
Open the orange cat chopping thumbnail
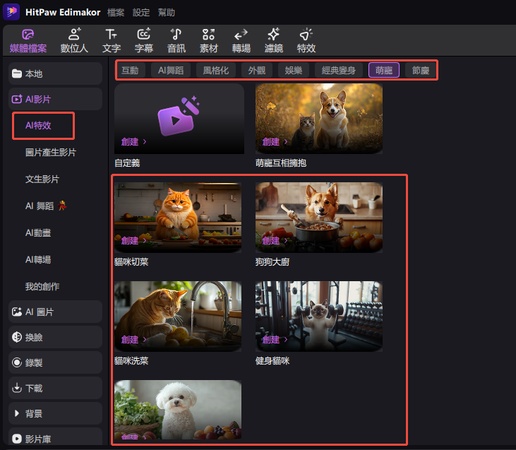coord(178,217)
